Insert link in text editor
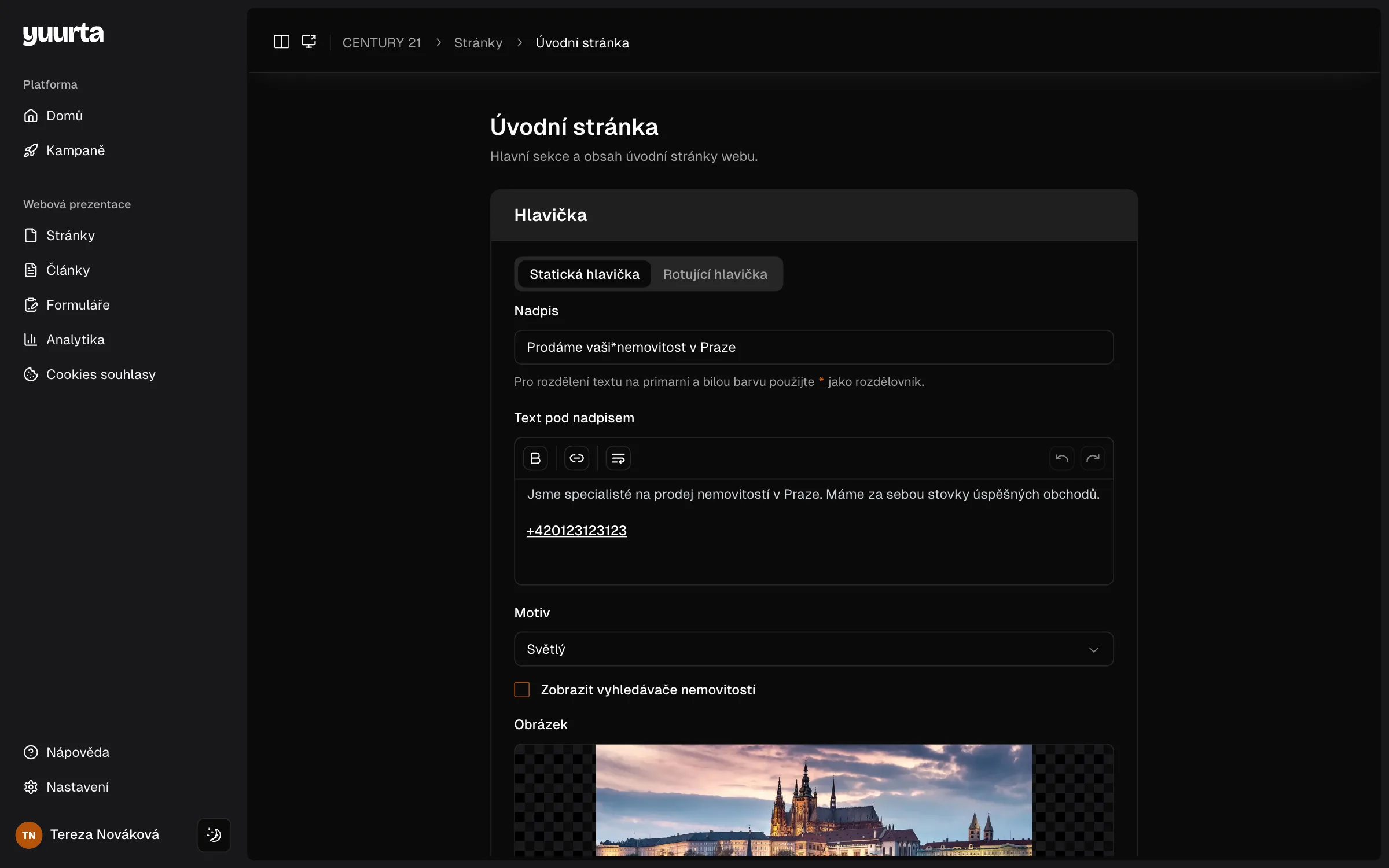Image resolution: width=1389 pixels, height=868 pixels. click(x=577, y=458)
